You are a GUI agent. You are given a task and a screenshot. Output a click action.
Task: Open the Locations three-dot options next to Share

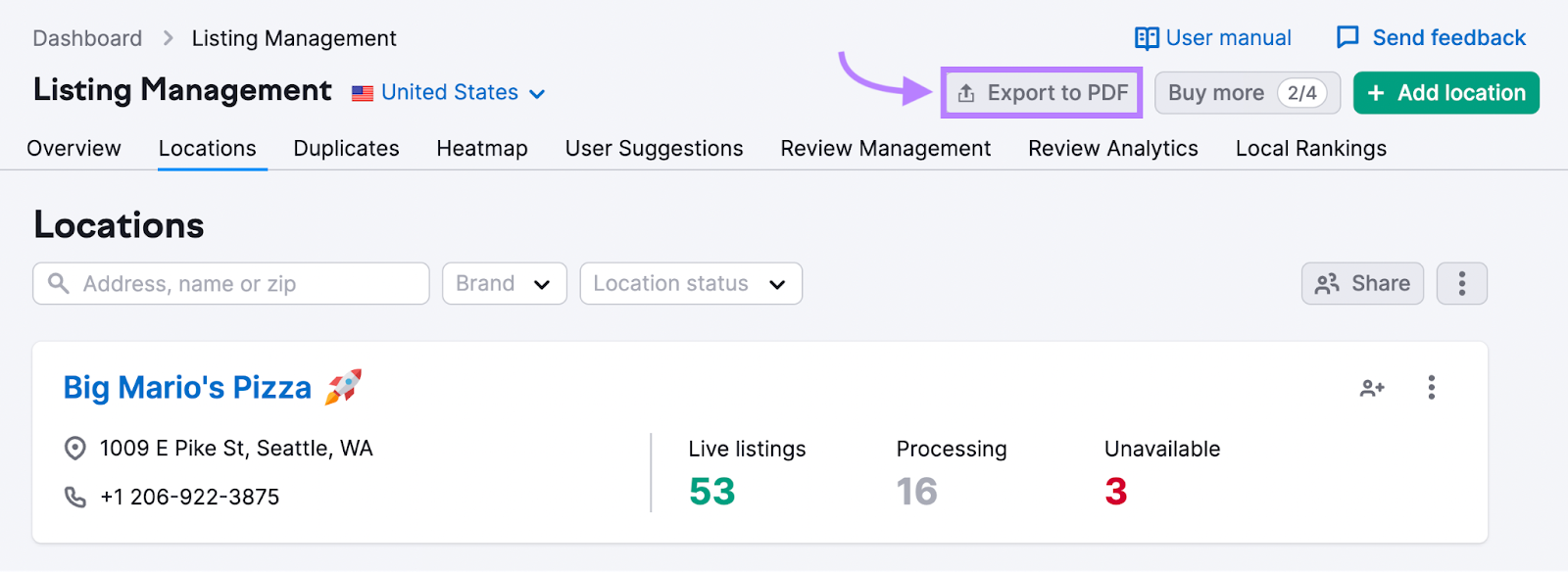1461,284
